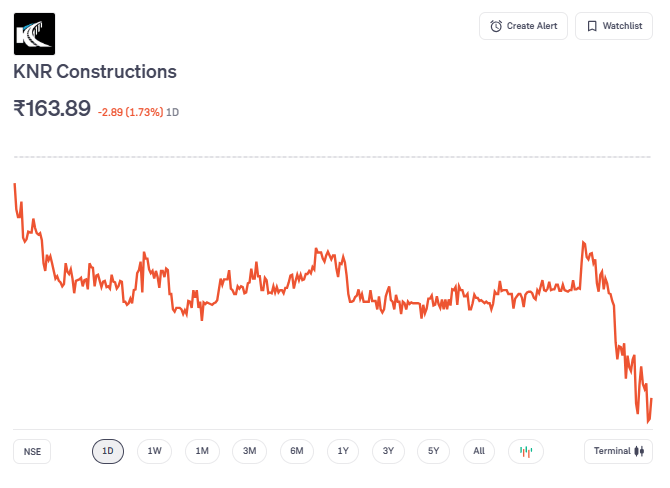The width and height of the screenshot is (670, 488).
Task: Add the stock to Watchlist
Action: 613,26
